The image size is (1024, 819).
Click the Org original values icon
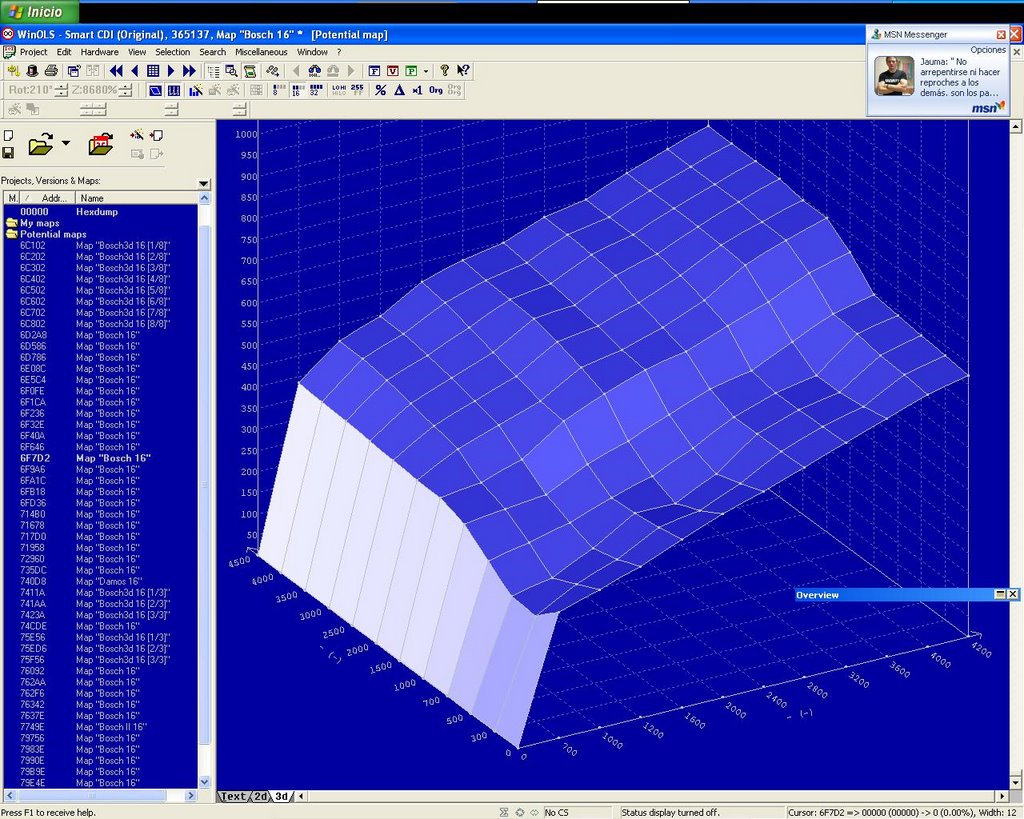[436, 90]
